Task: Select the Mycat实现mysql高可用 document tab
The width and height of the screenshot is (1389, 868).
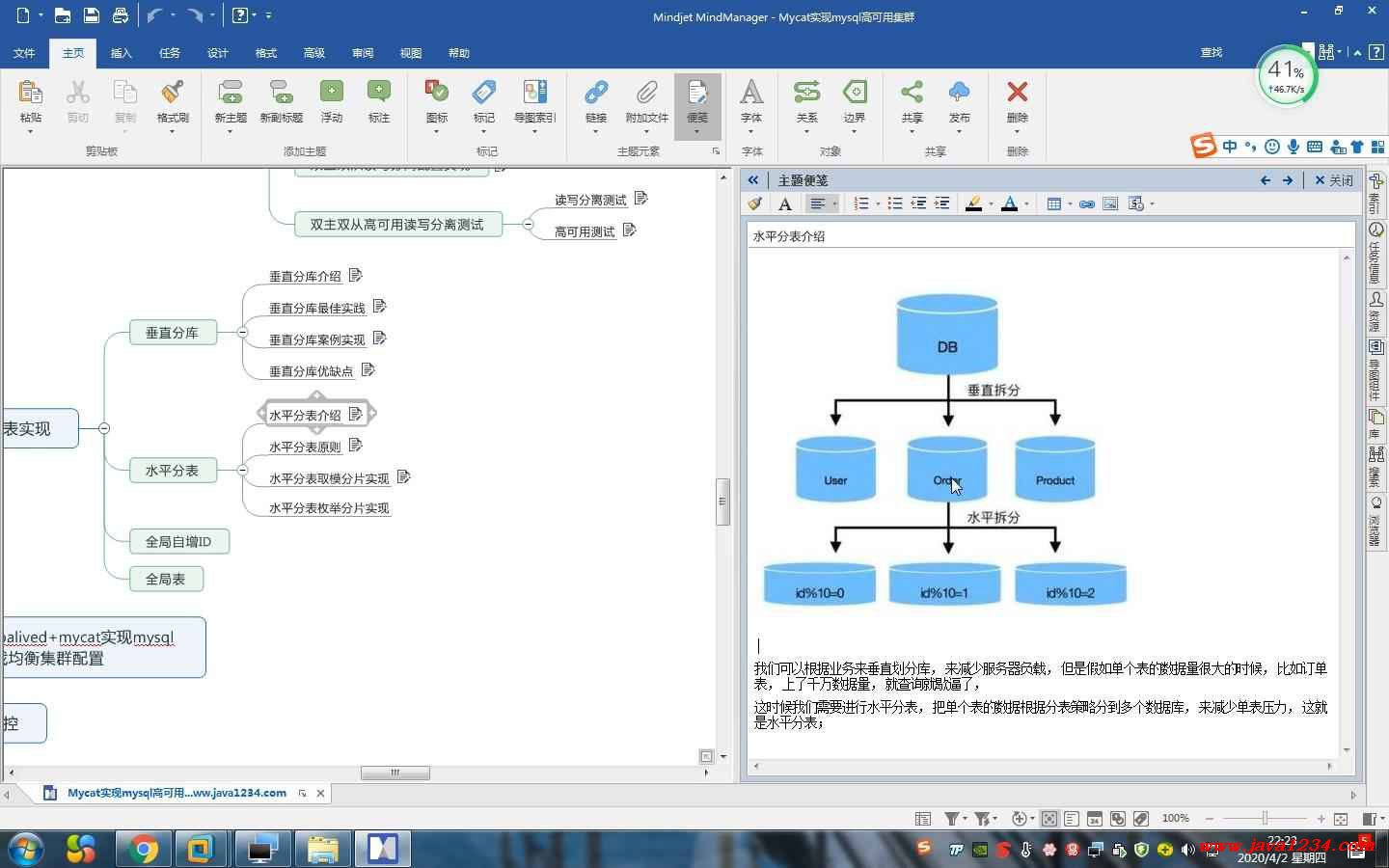Action: pos(177,793)
